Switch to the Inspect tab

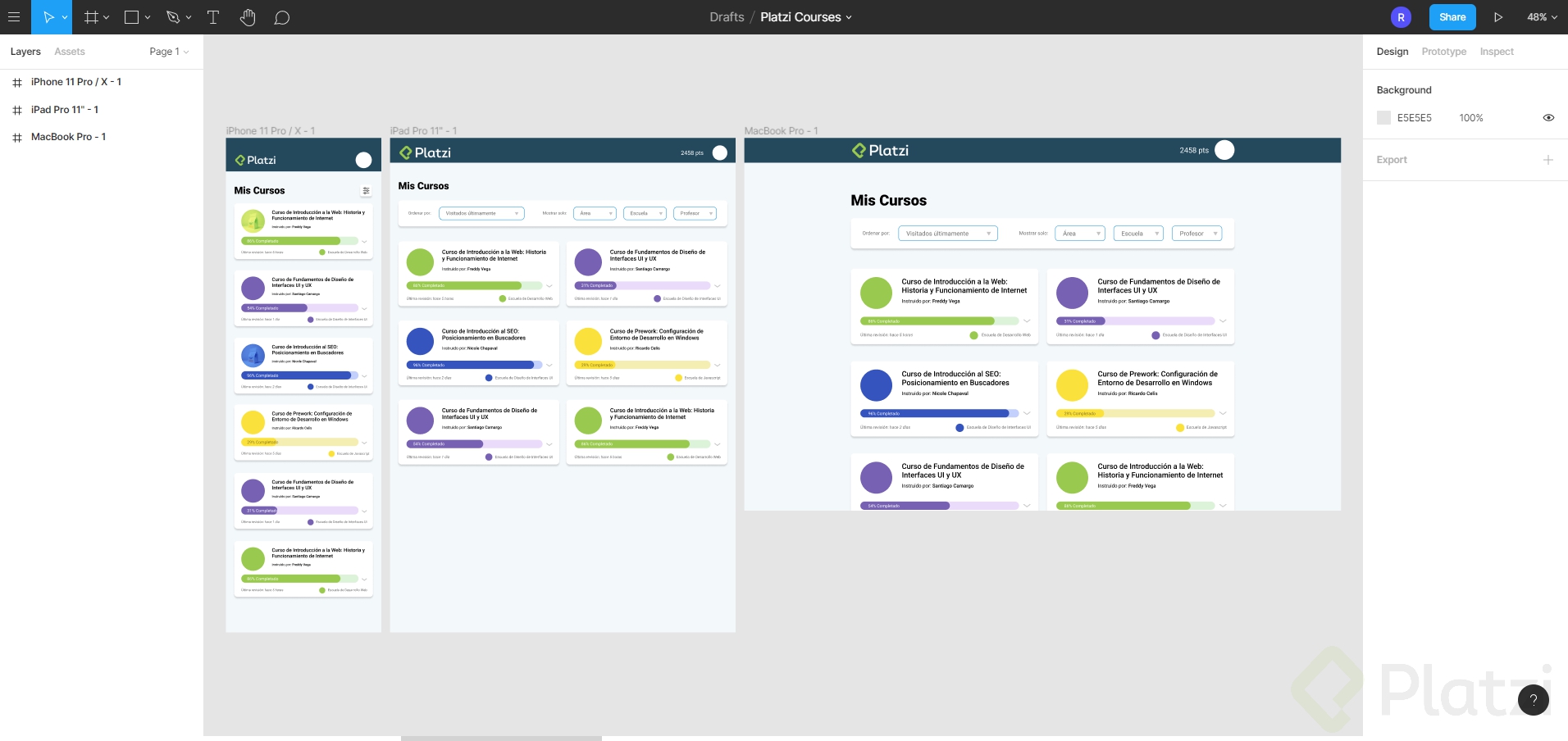(1497, 52)
